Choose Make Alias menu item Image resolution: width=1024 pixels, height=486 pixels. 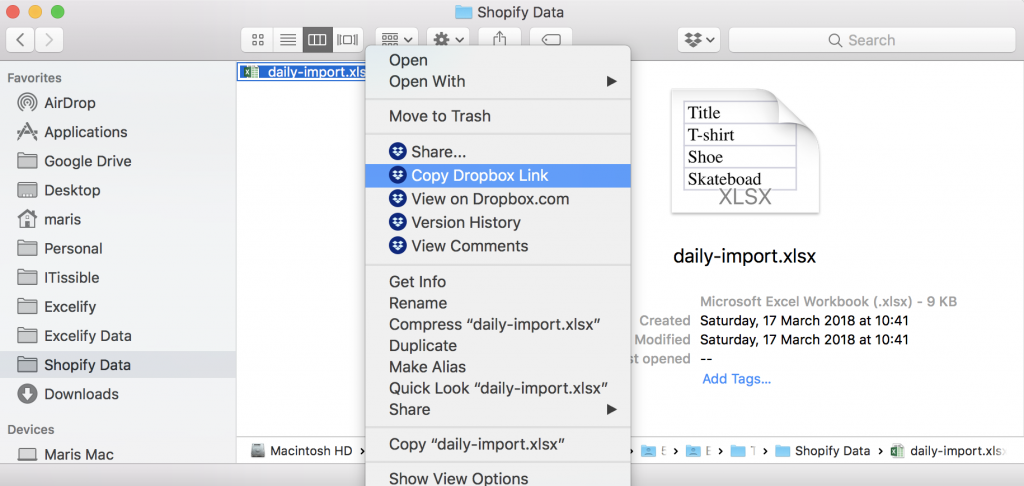tap(498, 367)
